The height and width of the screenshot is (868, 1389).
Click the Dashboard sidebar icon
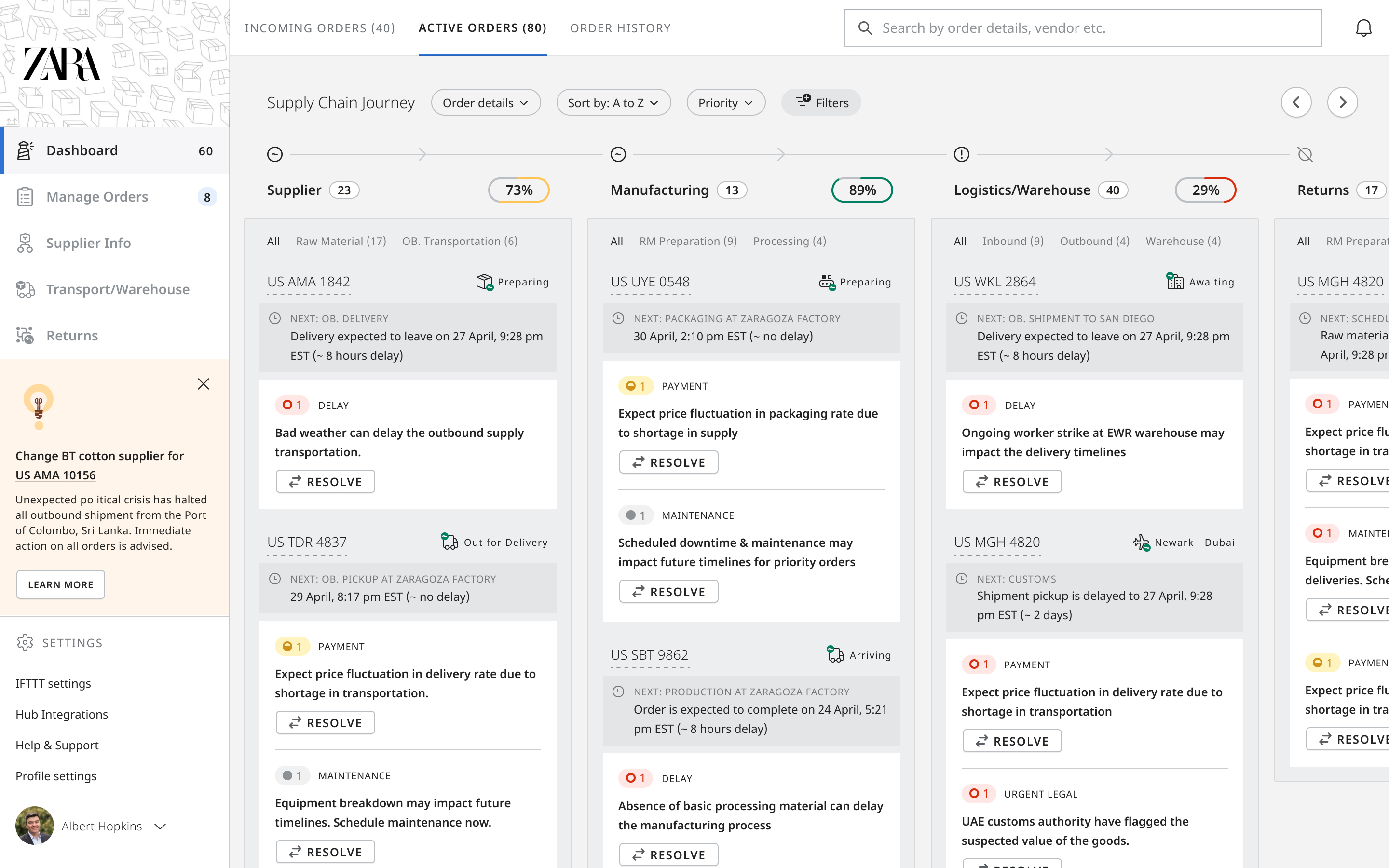pyautogui.click(x=25, y=150)
